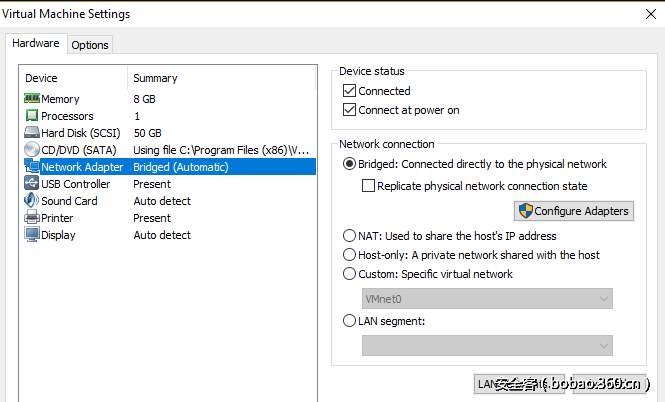Click the Display monitor icon
The height and width of the screenshot is (402, 665).
(32, 235)
